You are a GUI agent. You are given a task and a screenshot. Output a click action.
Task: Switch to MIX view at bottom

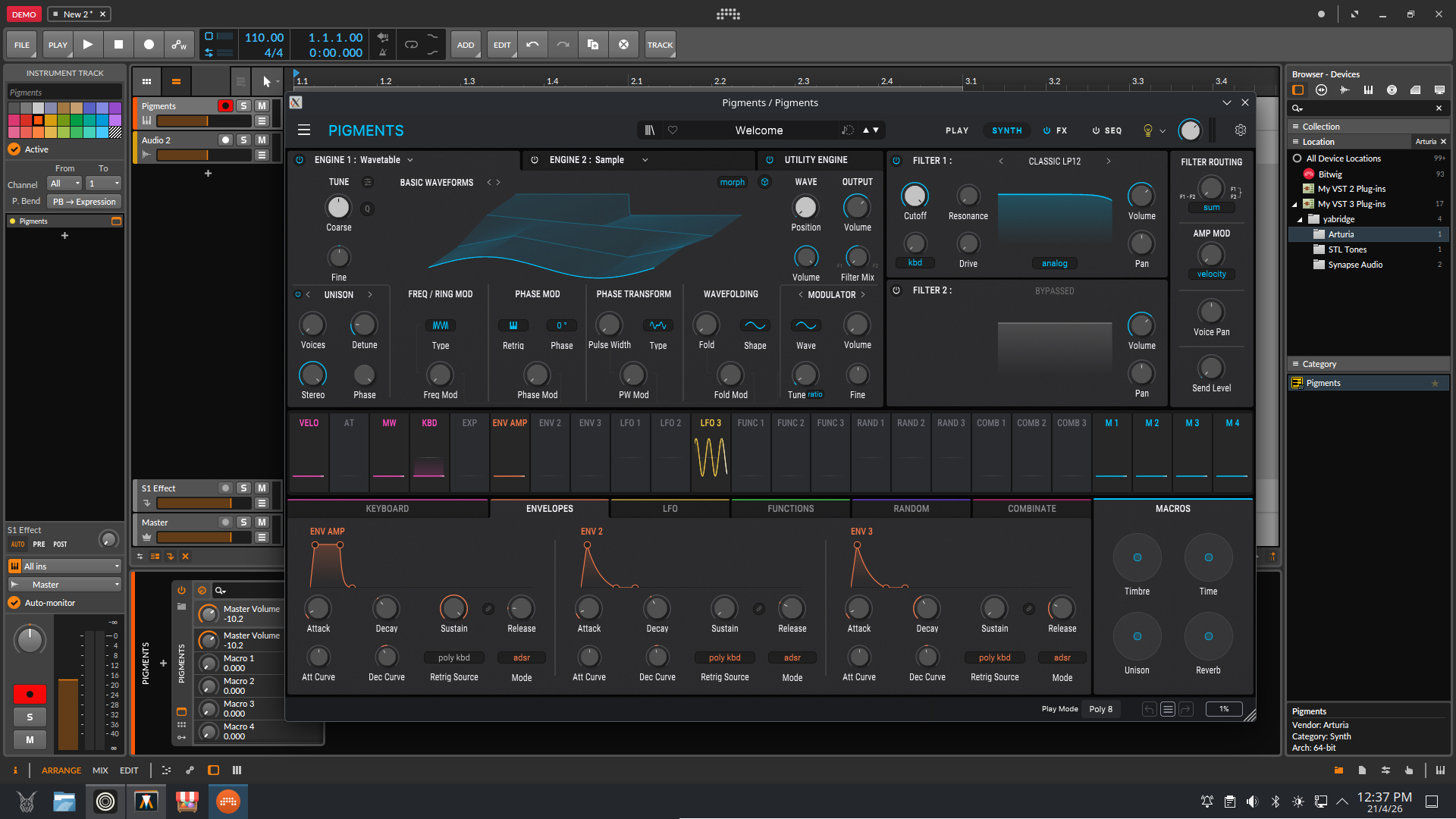tap(100, 770)
